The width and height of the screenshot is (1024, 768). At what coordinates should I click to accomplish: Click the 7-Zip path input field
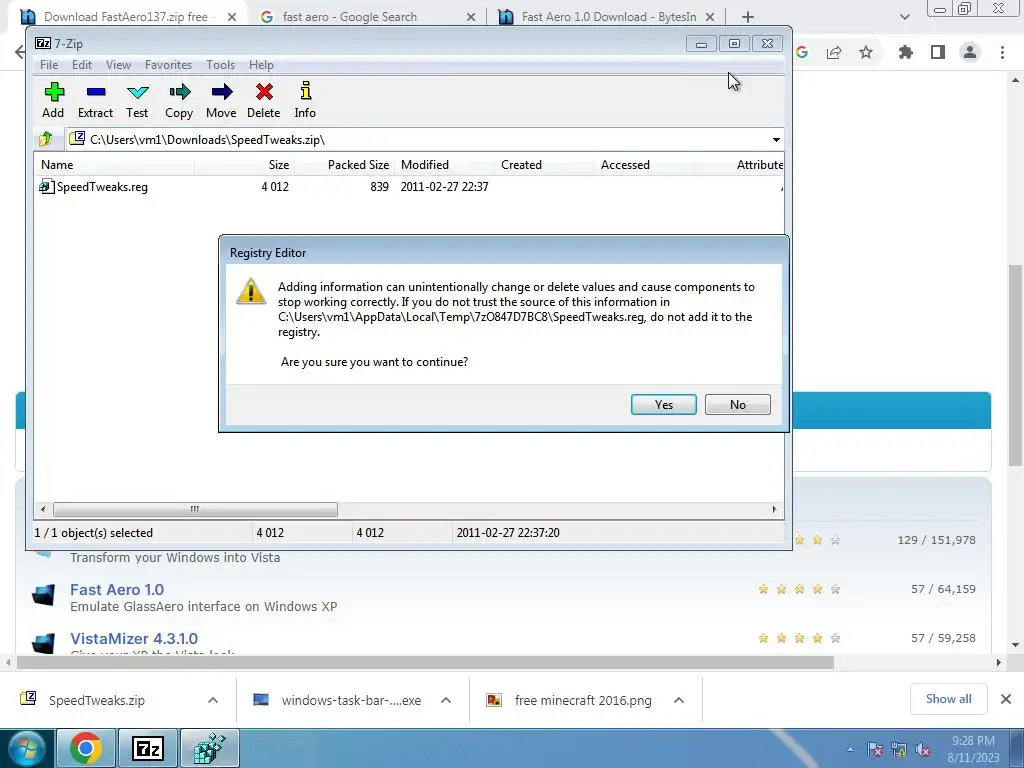point(425,140)
